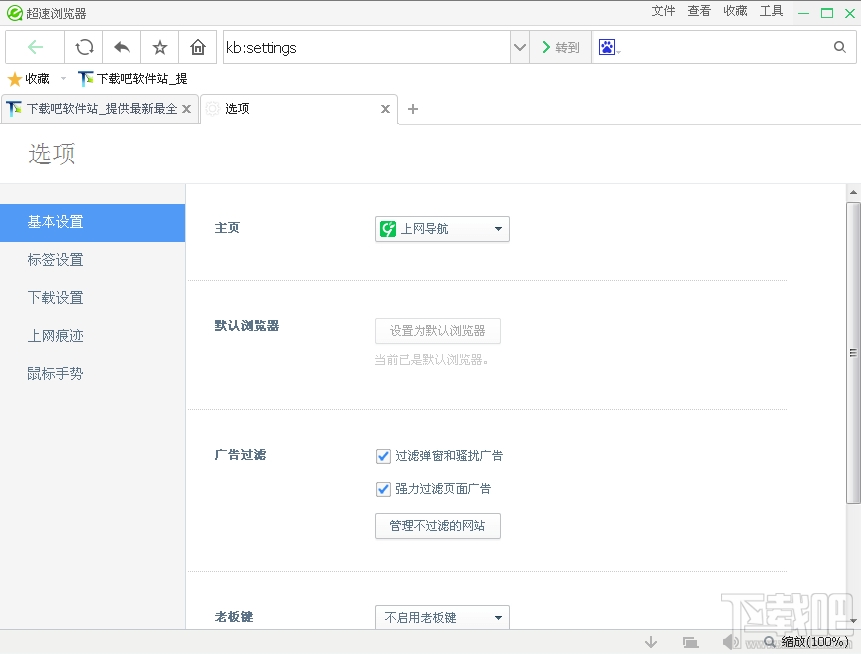Viewport: 861px width, 654px height.
Task: Open the address bar history dropdown arrow
Action: 519,47
